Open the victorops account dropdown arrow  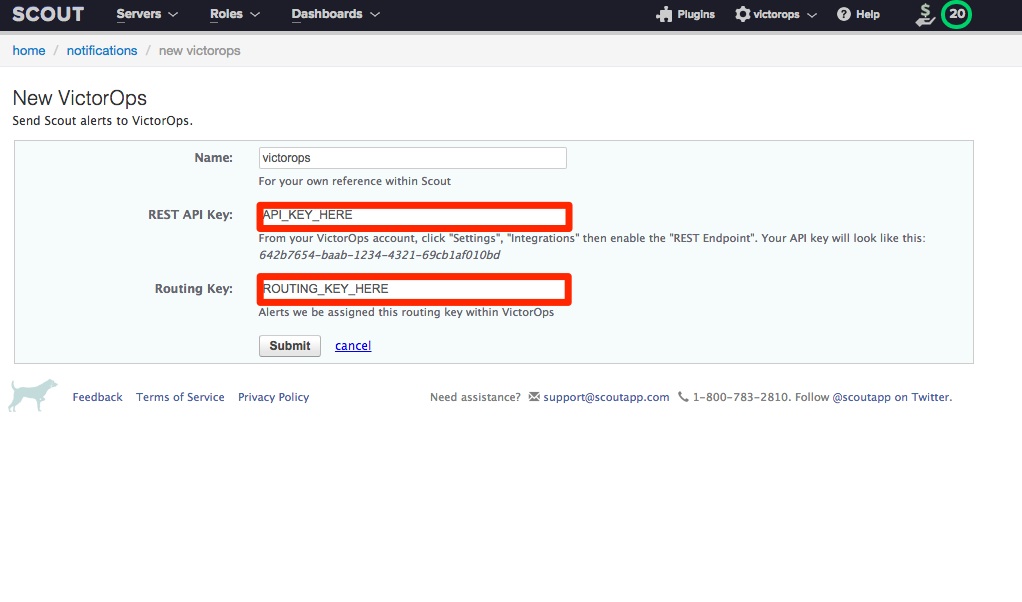tap(811, 15)
